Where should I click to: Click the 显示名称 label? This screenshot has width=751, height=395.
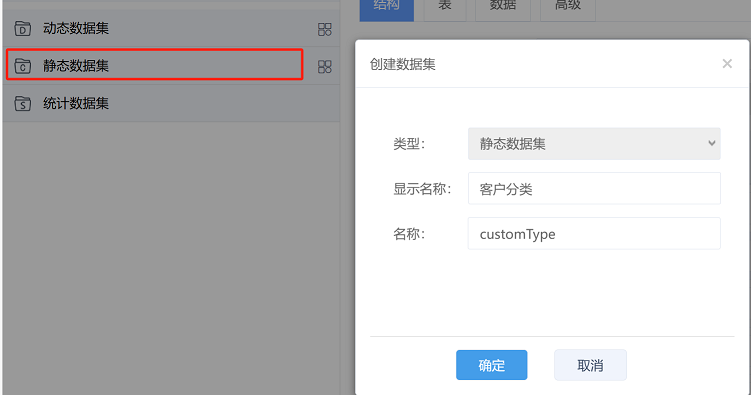pos(422,189)
